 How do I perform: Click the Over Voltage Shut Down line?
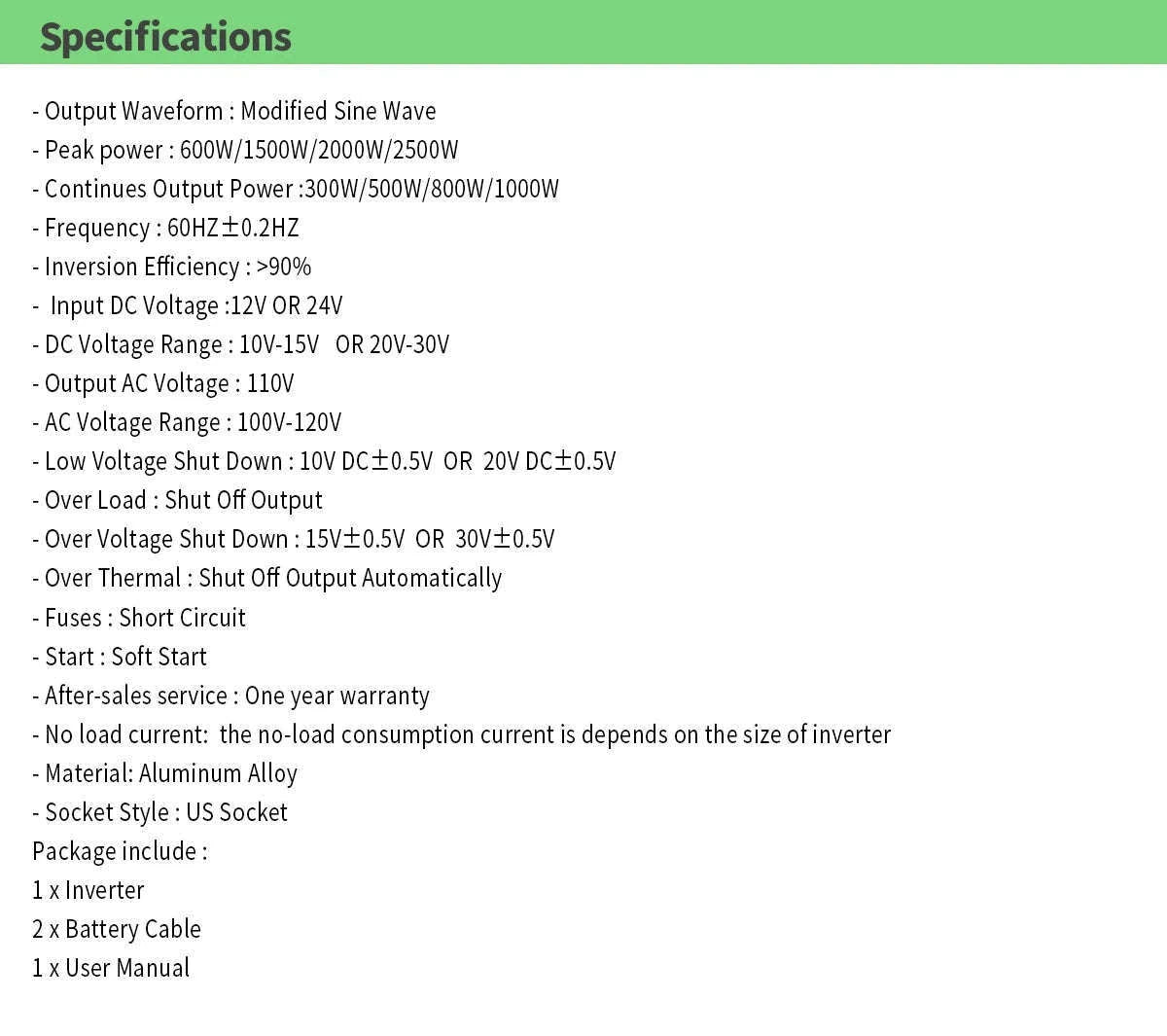[x=293, y=539]
